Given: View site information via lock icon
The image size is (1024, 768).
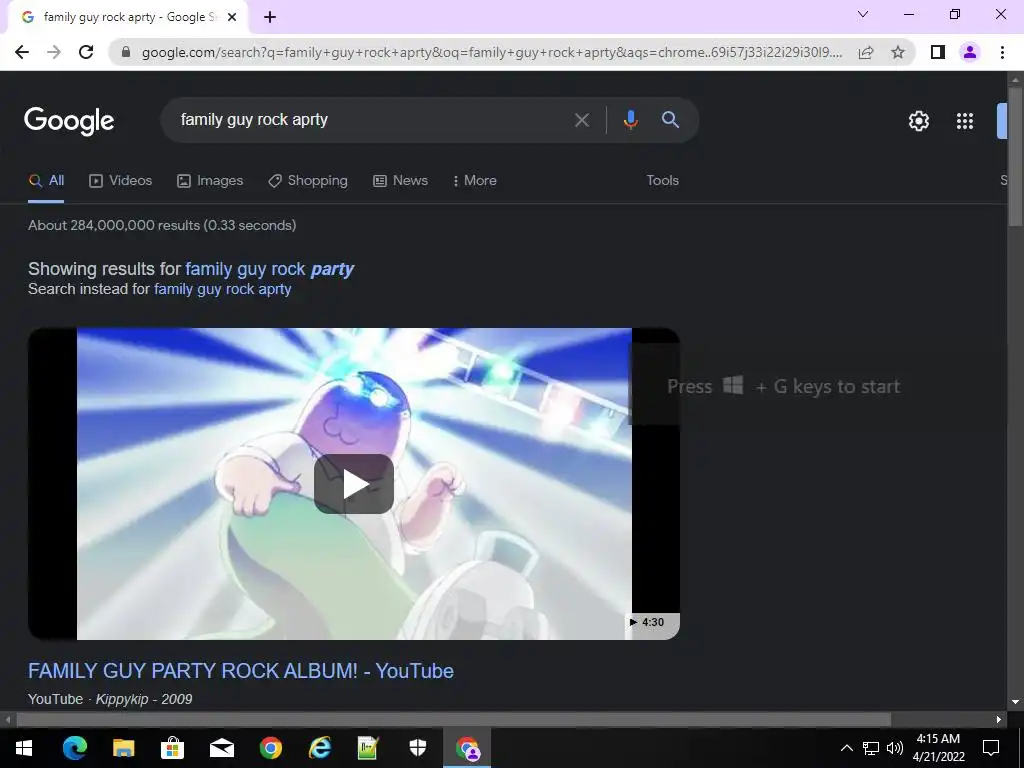Looking at the screenshot, I should 126,52.
